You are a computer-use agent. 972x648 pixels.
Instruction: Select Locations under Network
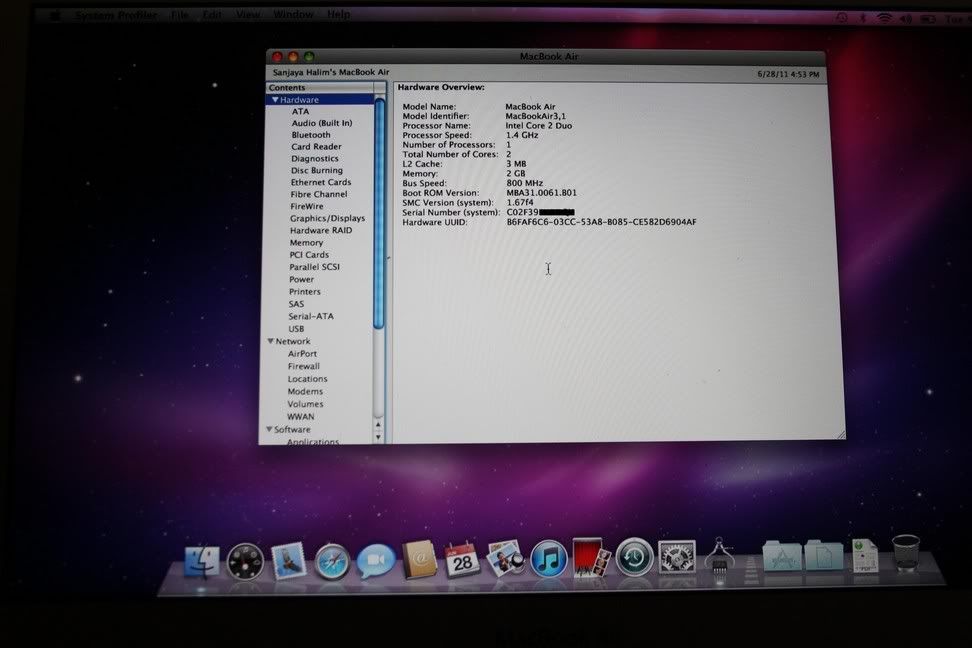307,379
